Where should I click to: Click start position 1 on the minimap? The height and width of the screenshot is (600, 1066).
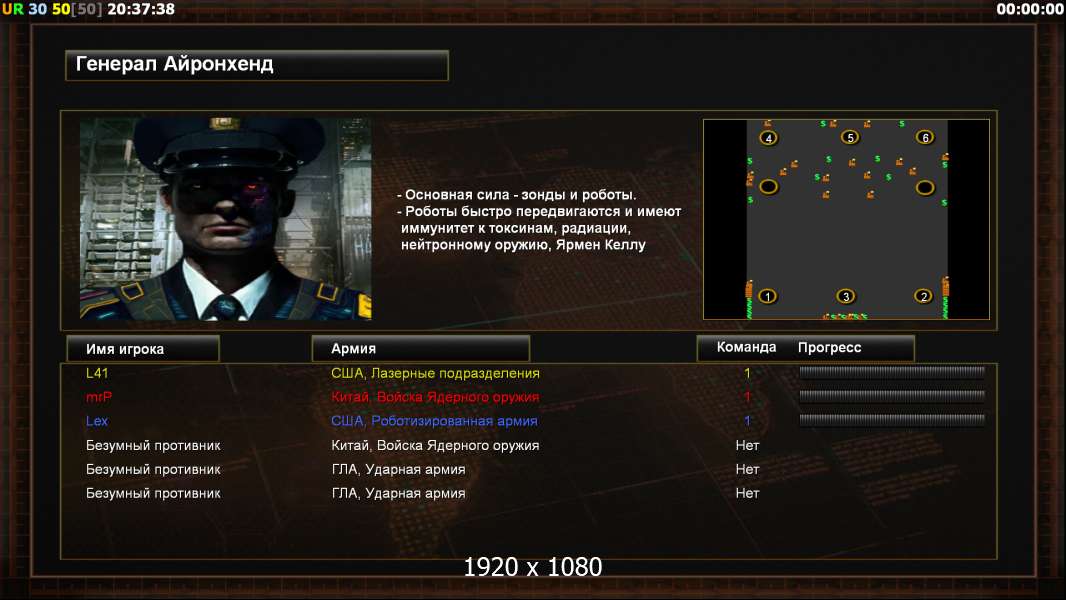768,296
